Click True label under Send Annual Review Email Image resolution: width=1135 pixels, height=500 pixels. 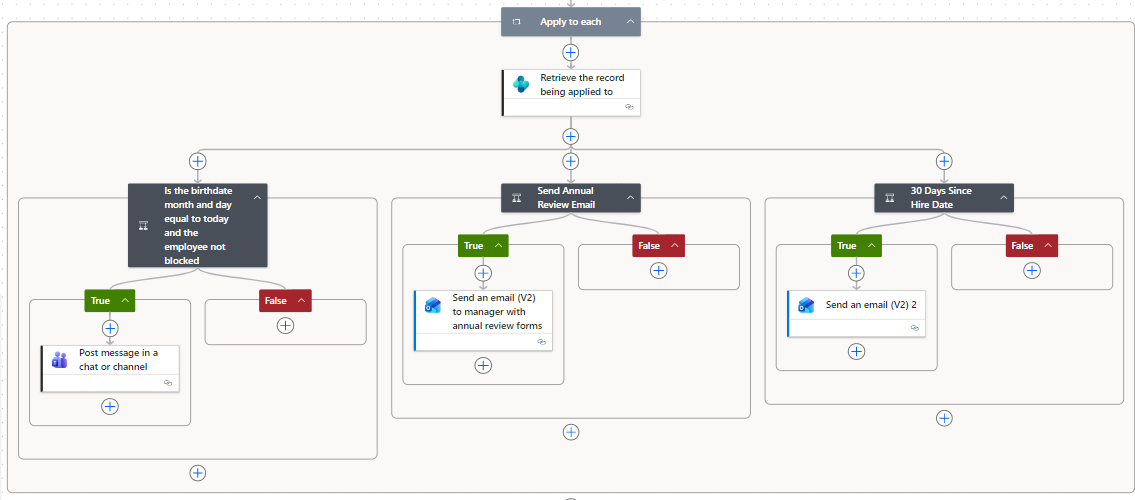click(473, 246)
